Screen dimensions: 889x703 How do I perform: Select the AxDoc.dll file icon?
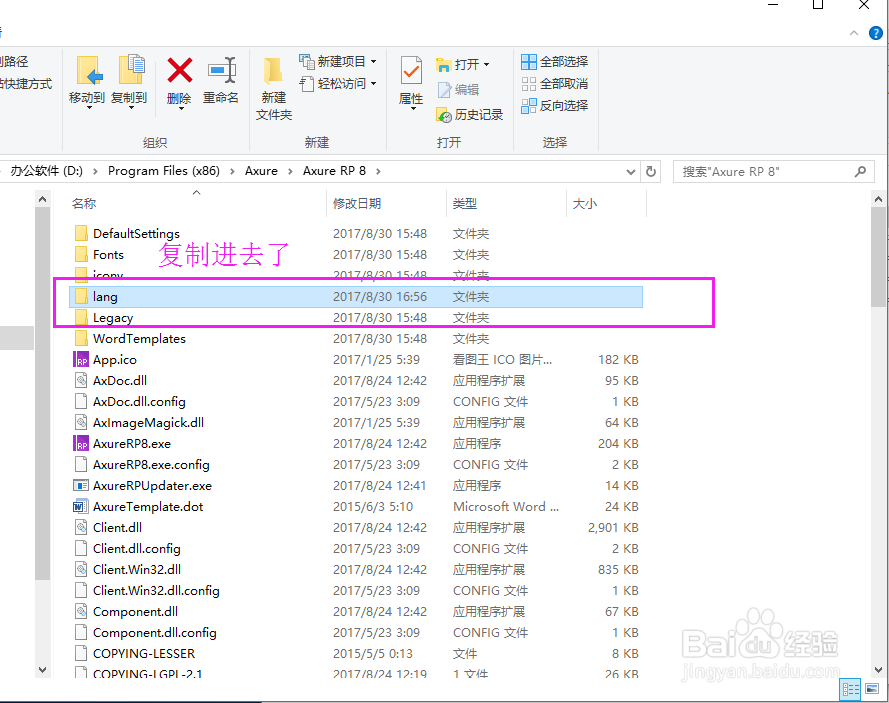pyautogui.click(x=81, y=380)
